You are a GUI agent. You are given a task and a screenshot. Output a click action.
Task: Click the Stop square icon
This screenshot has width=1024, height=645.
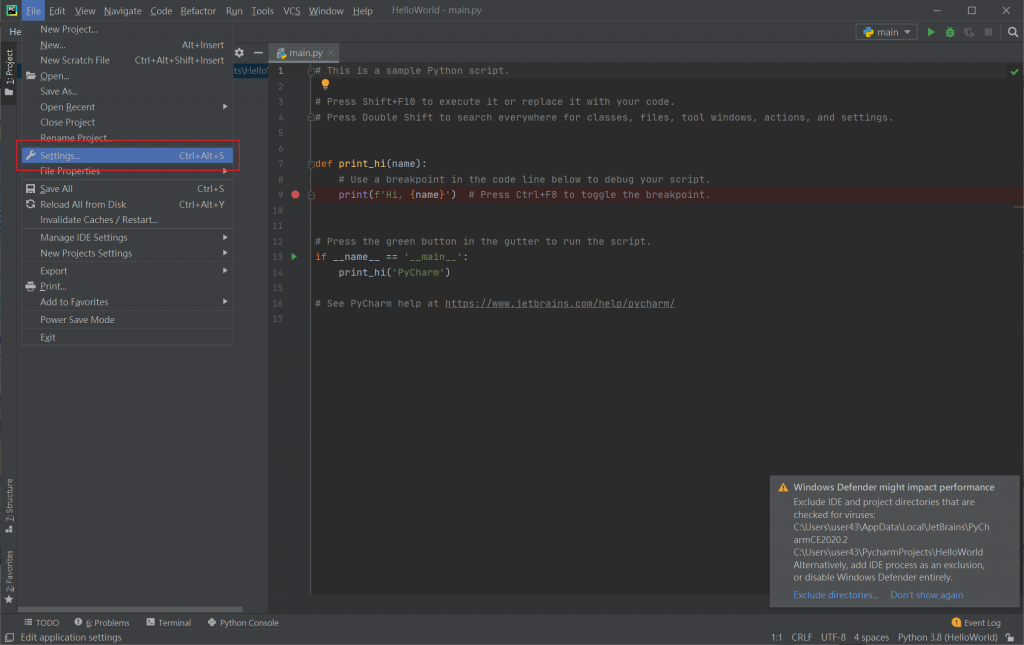point(988,32)
